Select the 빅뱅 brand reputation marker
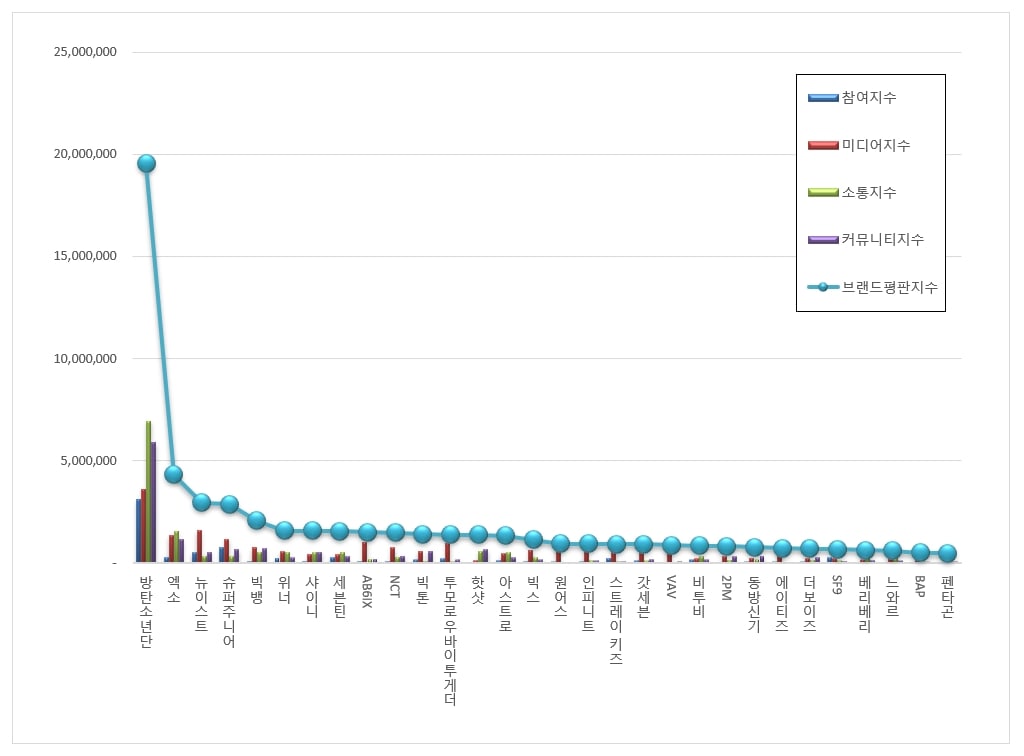 point(257,520)
